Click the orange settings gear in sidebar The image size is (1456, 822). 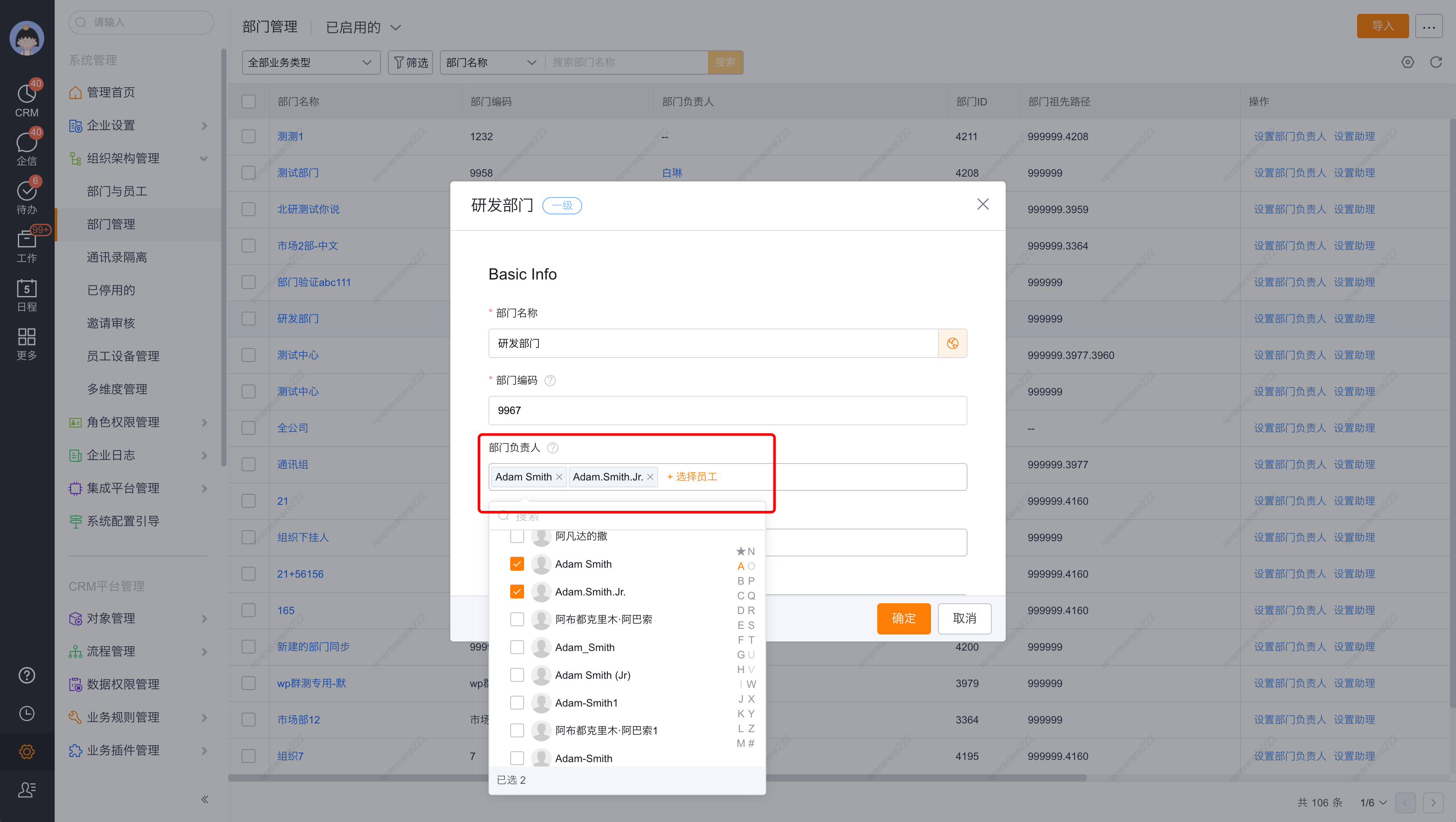coord(26,751)
